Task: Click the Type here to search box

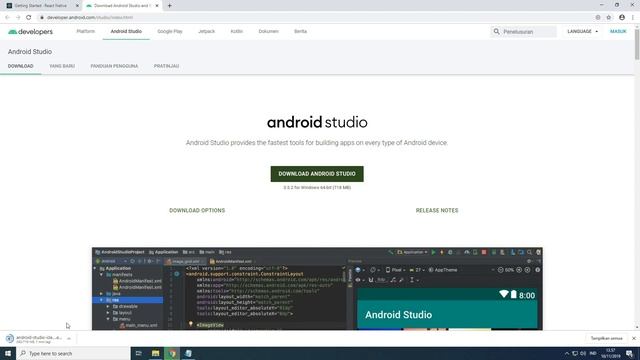Action: [x=73, y=353]
